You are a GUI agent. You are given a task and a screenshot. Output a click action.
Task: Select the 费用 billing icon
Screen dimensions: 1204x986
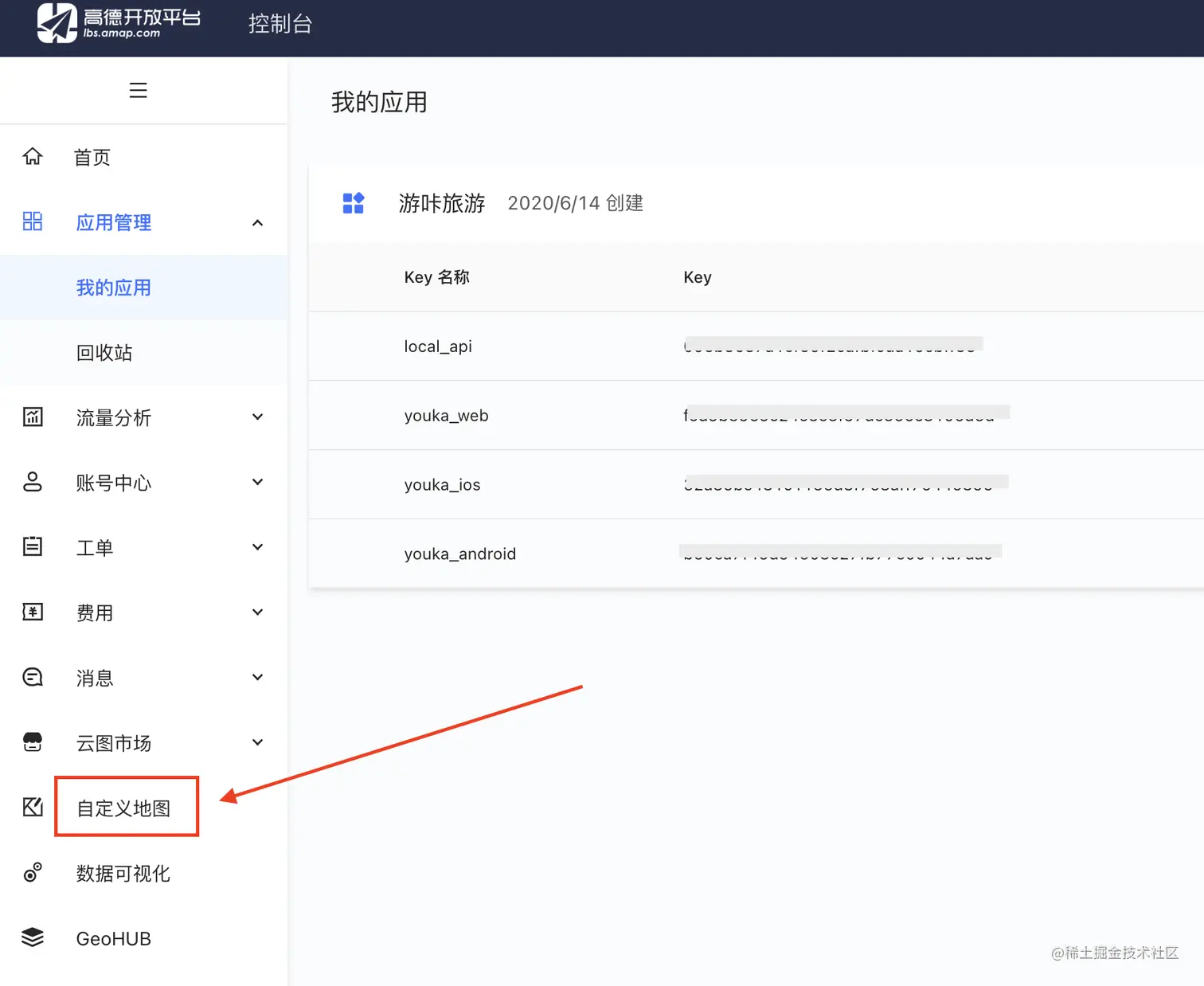pos(33,612)
